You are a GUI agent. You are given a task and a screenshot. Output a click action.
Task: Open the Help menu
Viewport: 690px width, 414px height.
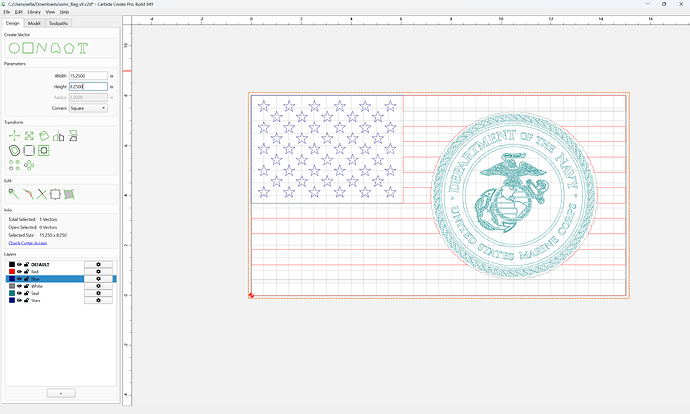tap(64, 12)
